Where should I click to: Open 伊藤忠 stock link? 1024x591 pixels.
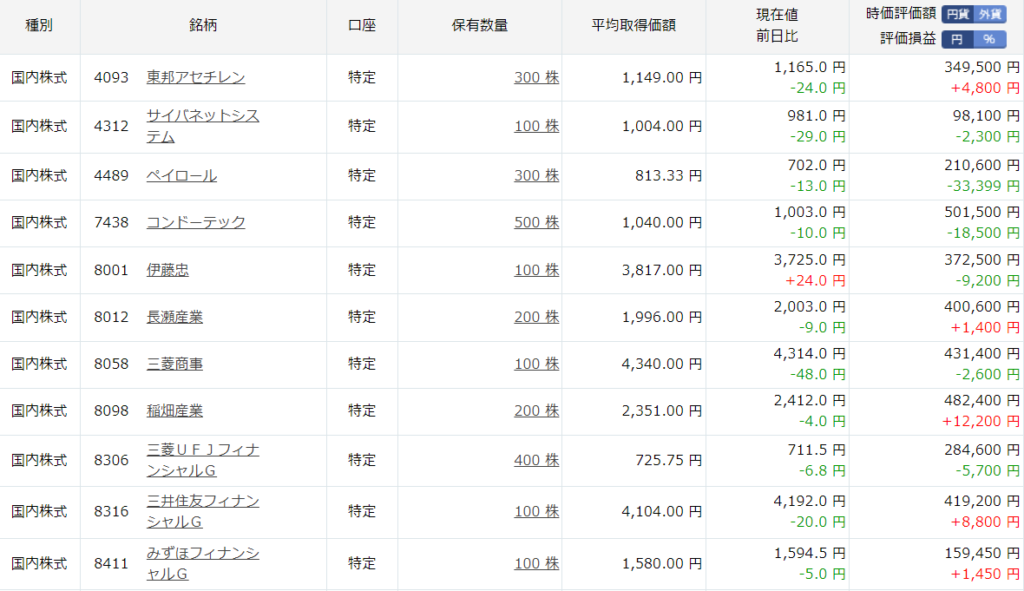click(168, 270)
